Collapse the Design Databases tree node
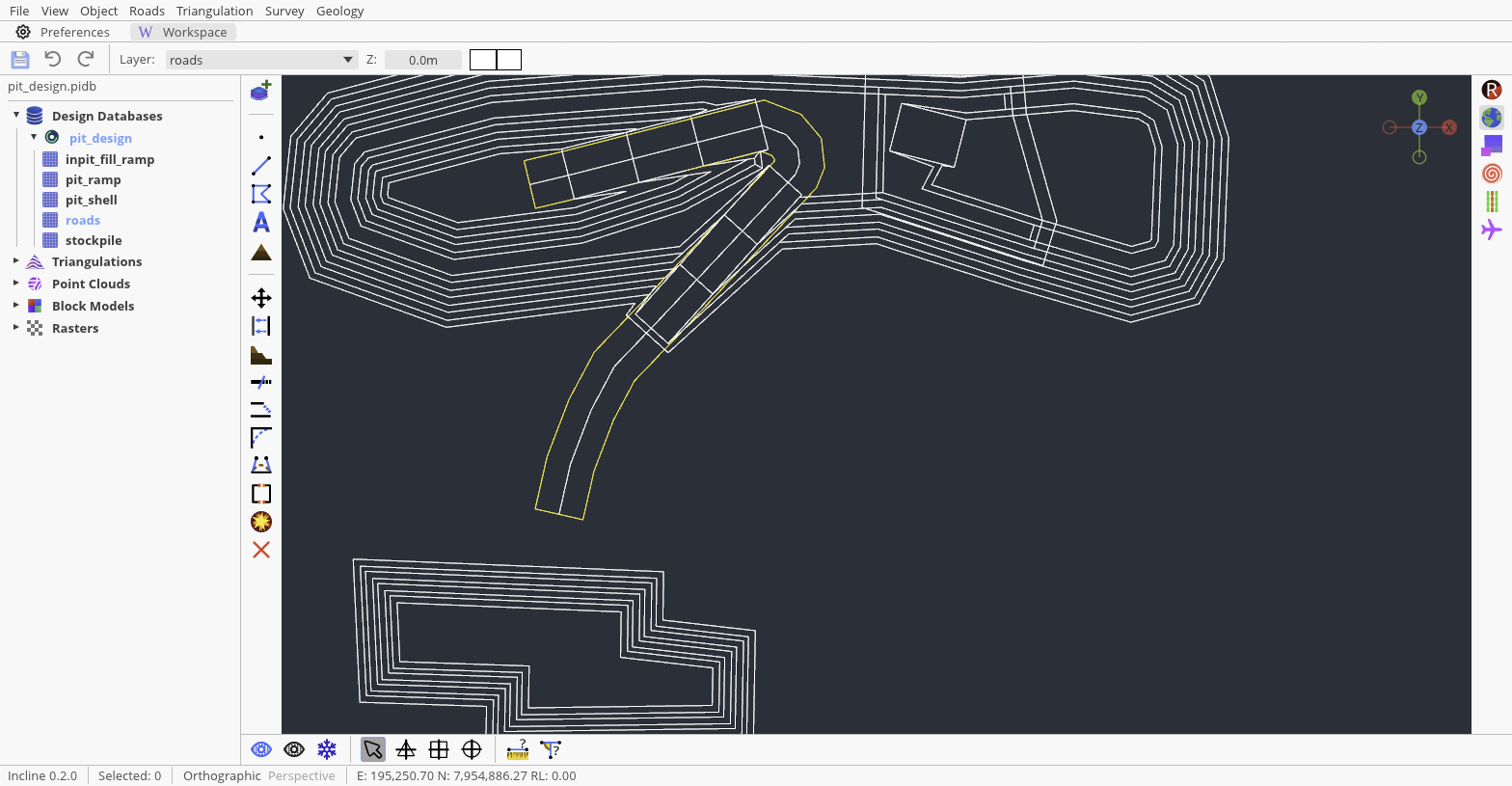 [x=16, y=115]
